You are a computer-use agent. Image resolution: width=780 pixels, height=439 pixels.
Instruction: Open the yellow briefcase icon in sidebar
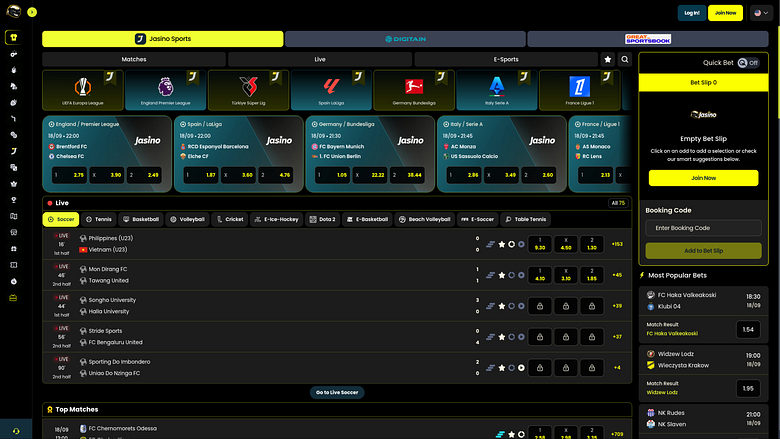tap(13, 298)
